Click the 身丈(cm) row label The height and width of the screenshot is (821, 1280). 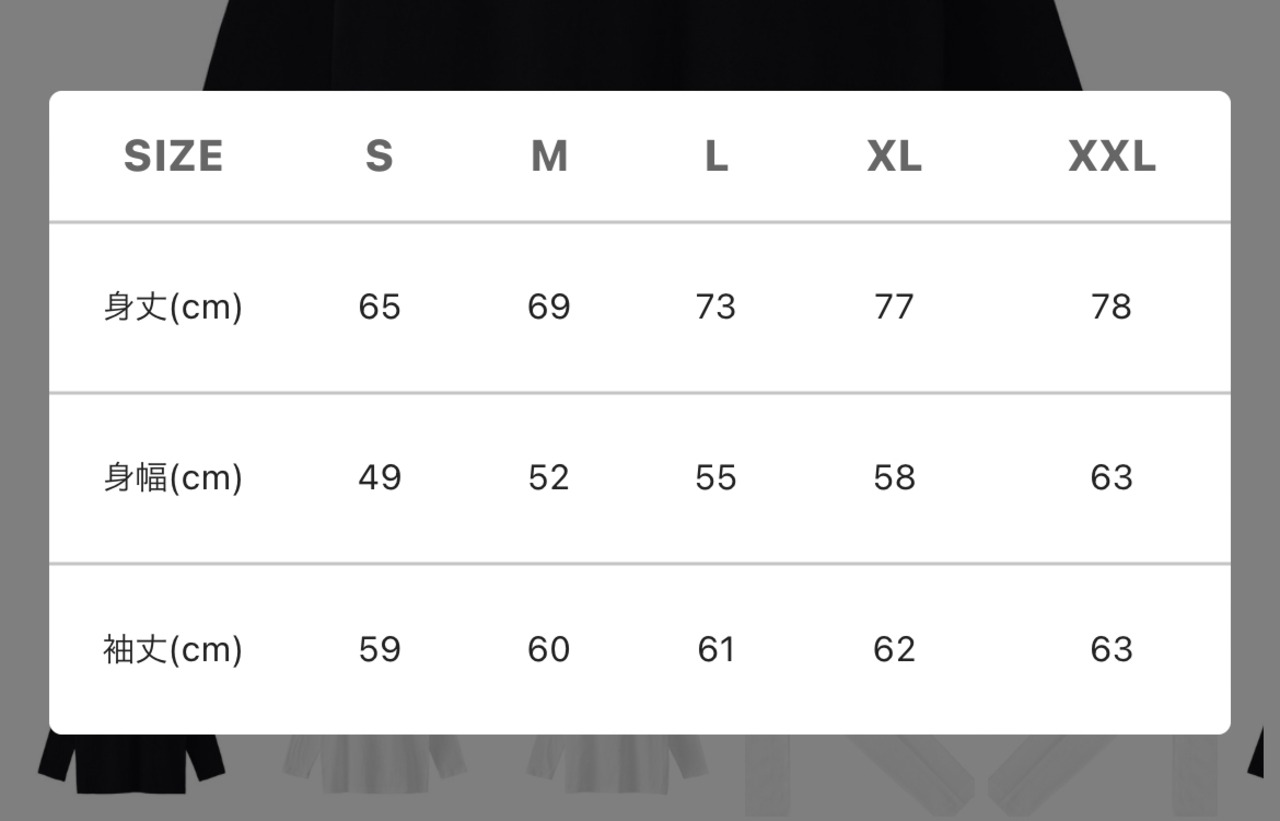click(x=173, y=307)
